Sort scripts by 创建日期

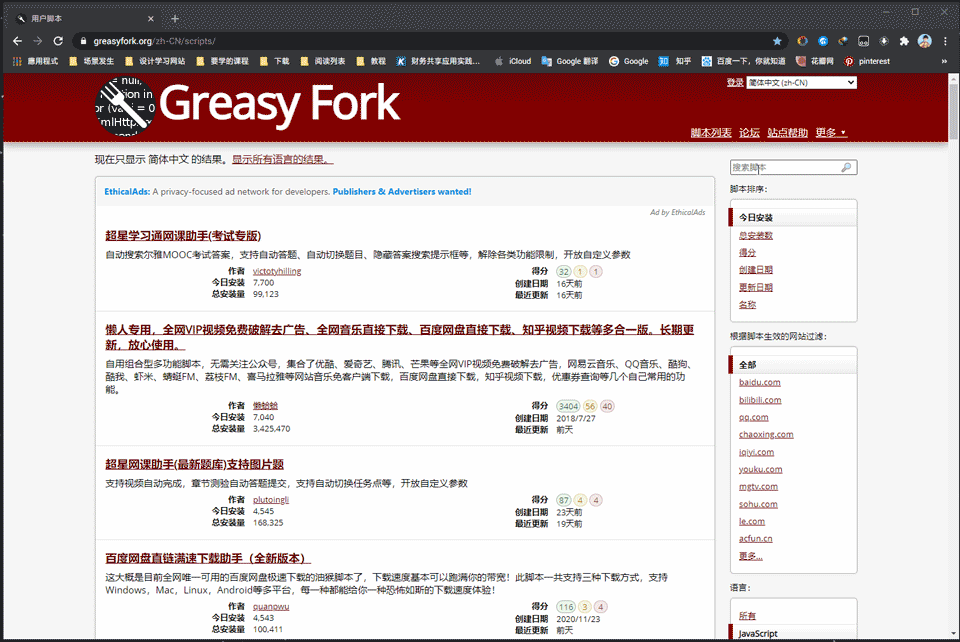click(756, 270)
